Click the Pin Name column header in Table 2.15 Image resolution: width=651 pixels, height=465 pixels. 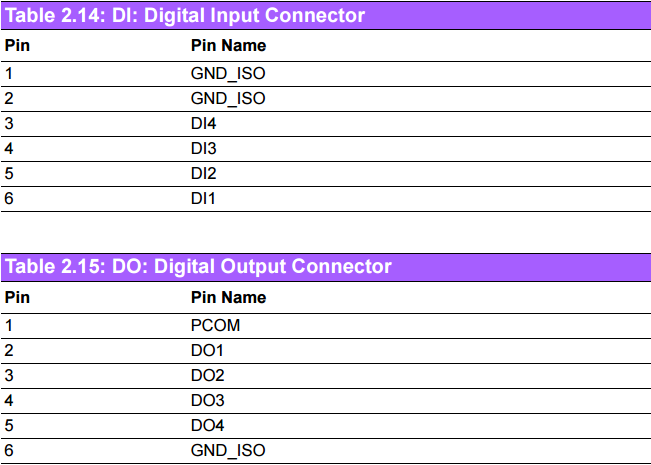228,297
